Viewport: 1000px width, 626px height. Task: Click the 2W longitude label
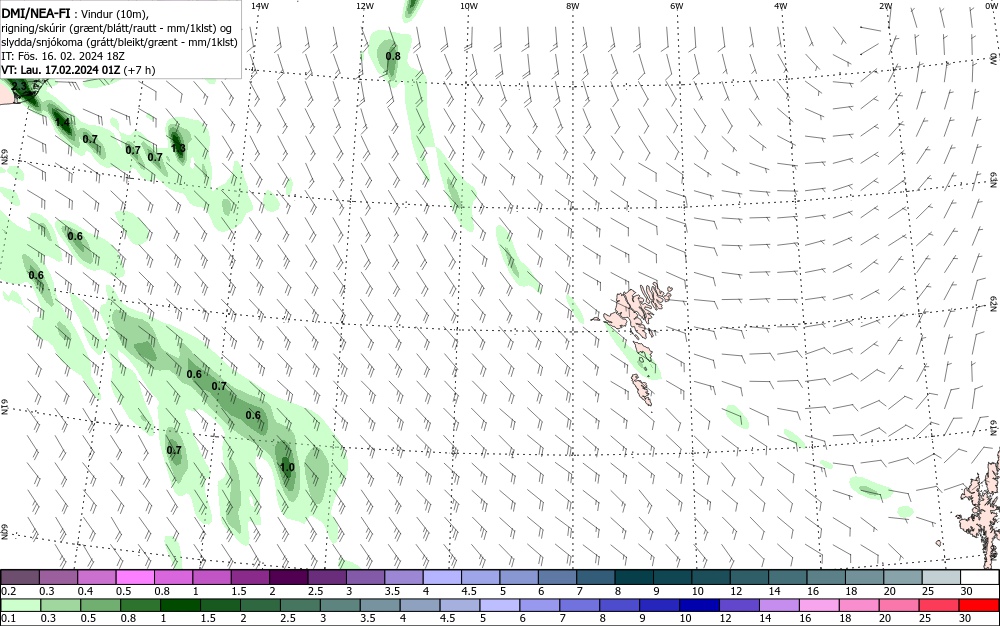(885, 6)
